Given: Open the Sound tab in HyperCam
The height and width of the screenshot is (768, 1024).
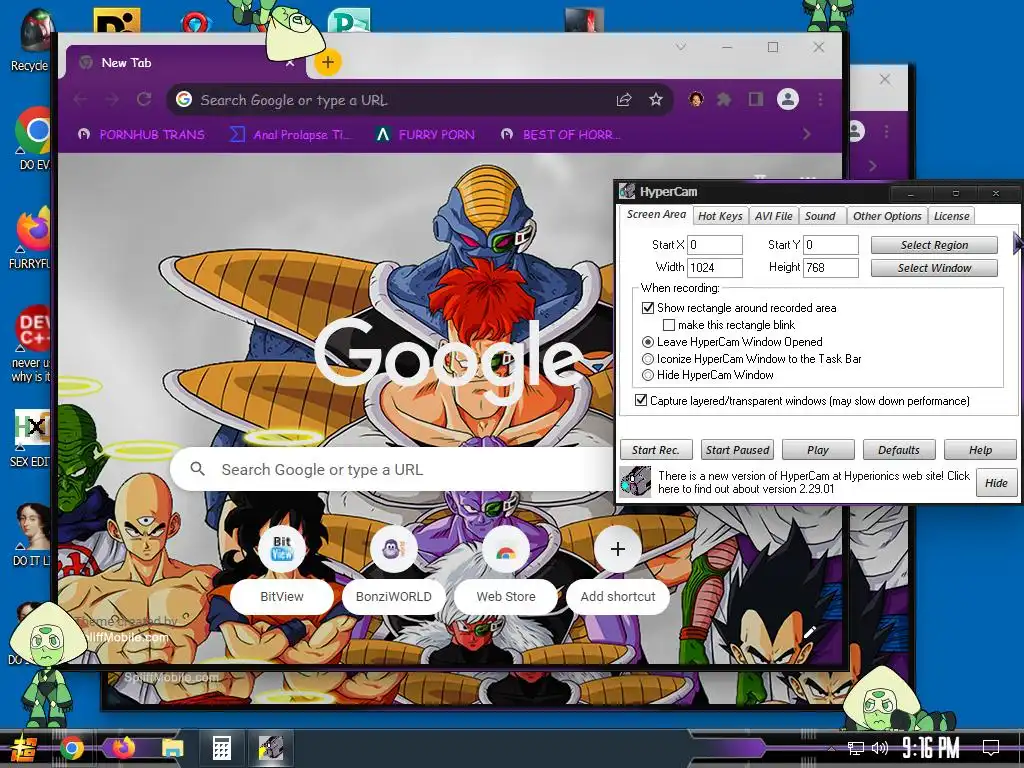Looking at the screenshot, I should click(x=820, y=216).
